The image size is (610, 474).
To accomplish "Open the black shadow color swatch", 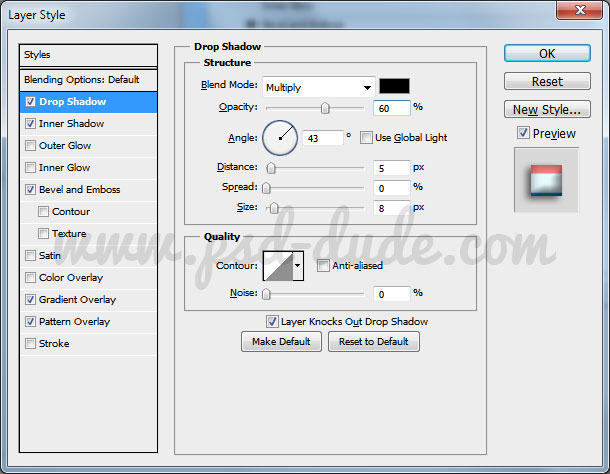I will [x=394, y=86].
